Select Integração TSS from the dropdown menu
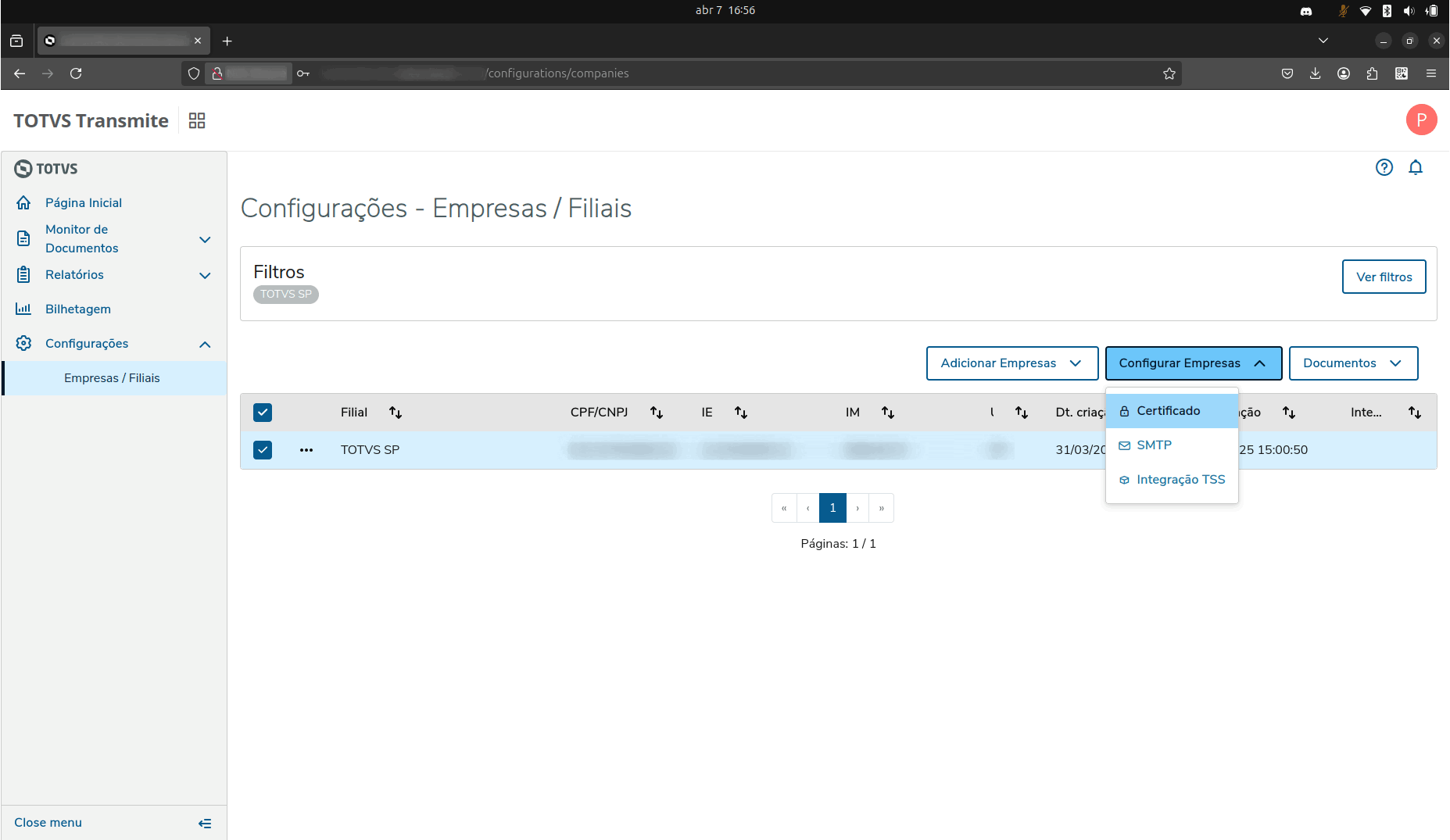This screenshot has height=840, width=1450. pos(1172,480)
